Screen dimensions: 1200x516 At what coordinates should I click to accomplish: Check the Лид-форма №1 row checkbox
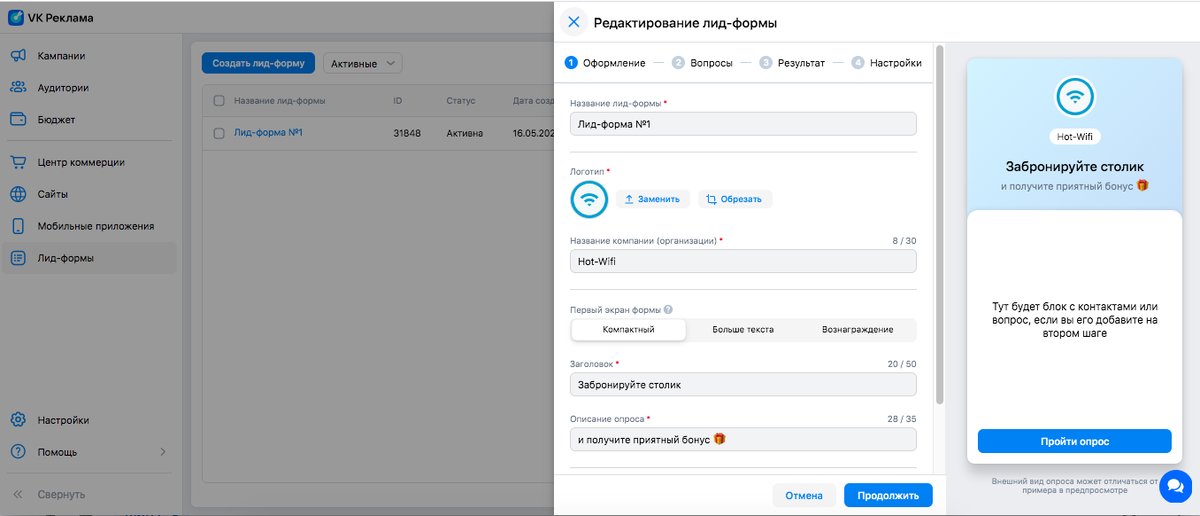(x=219, y=132)
